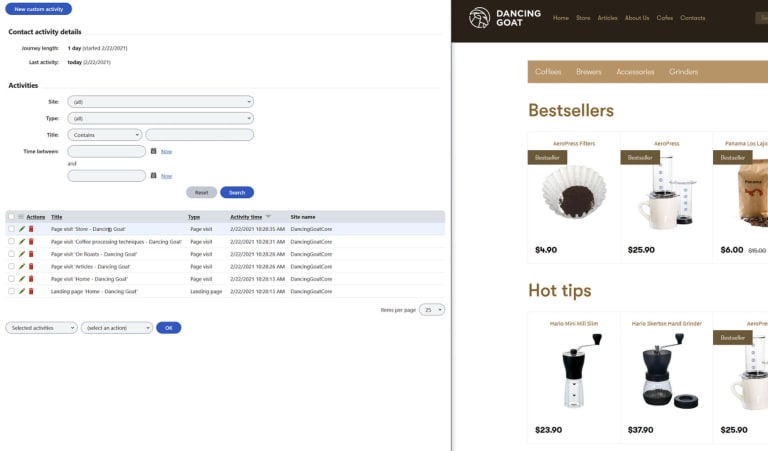Open the items per page dropdown
Viewport: 768px width, 451px height.
click(432, 310)
